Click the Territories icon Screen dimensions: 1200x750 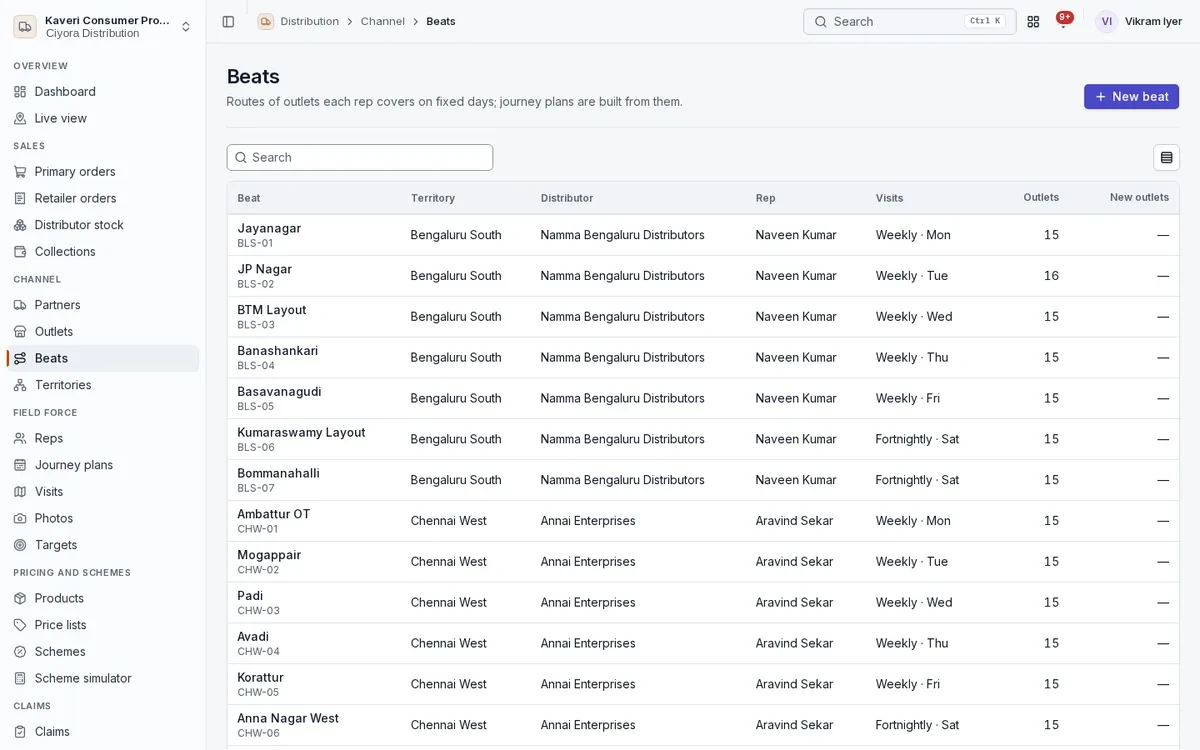pos(20,385)
